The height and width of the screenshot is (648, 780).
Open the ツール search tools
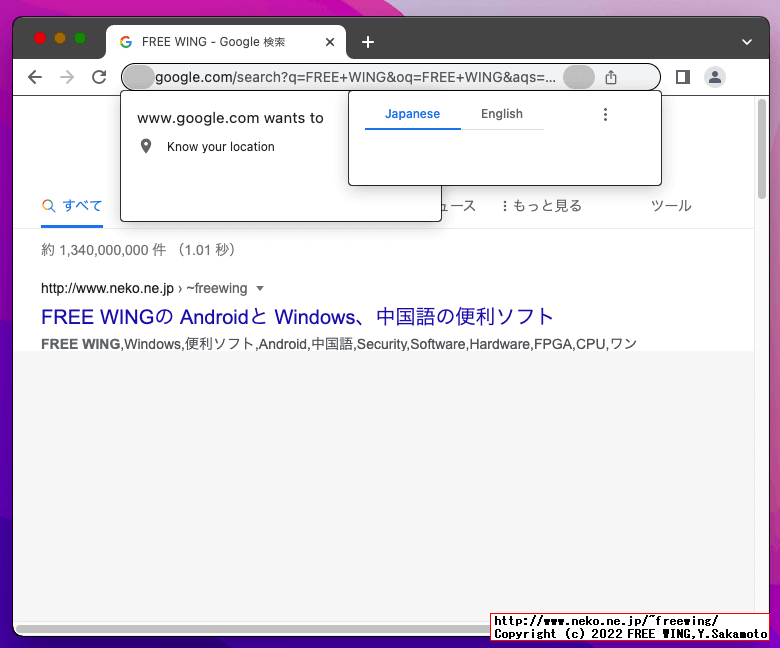(x=671, y=205)
